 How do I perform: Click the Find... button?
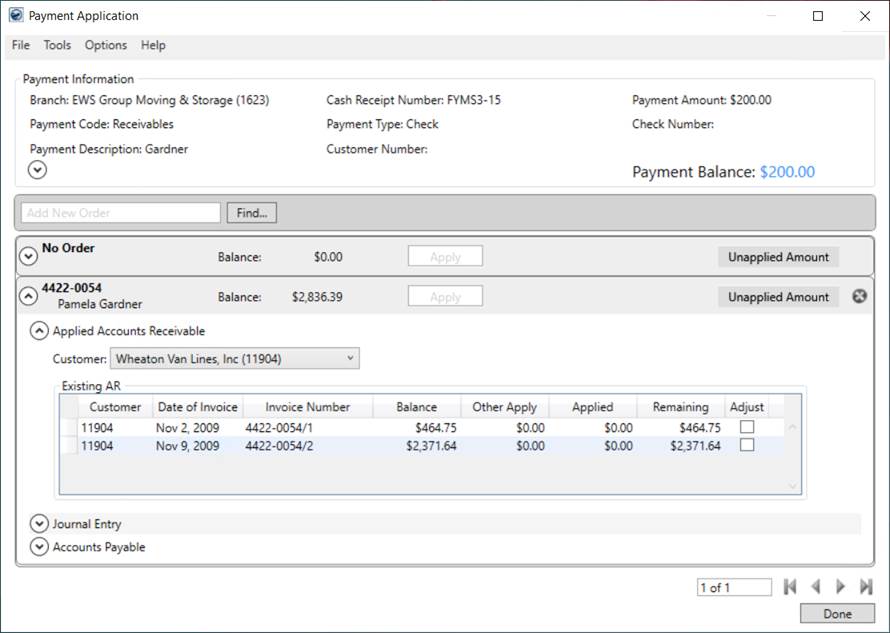252,213
